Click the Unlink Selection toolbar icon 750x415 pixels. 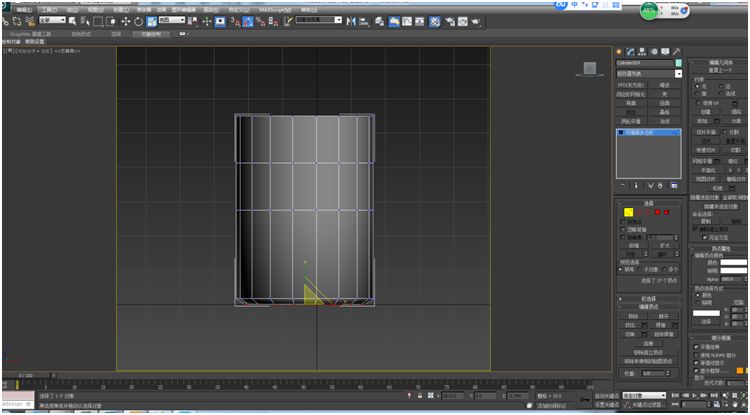click(x=17, y=21)
